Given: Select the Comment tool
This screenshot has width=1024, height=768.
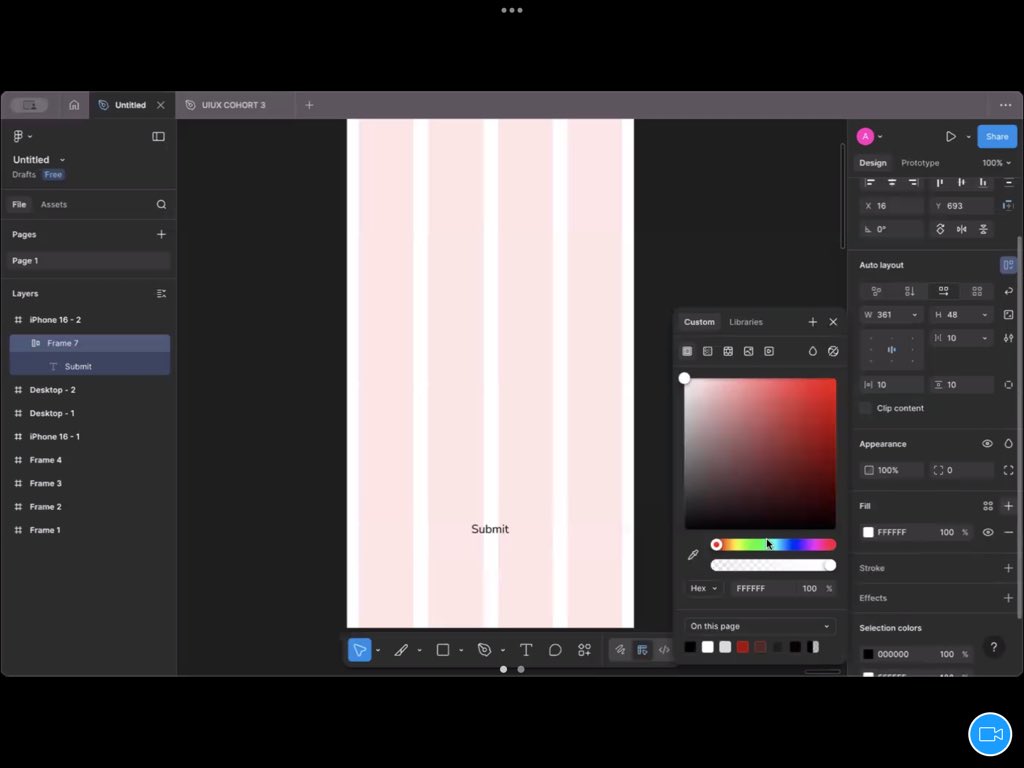Looking at the screenshot, I should pyautogui.click(x=555, y=650).
